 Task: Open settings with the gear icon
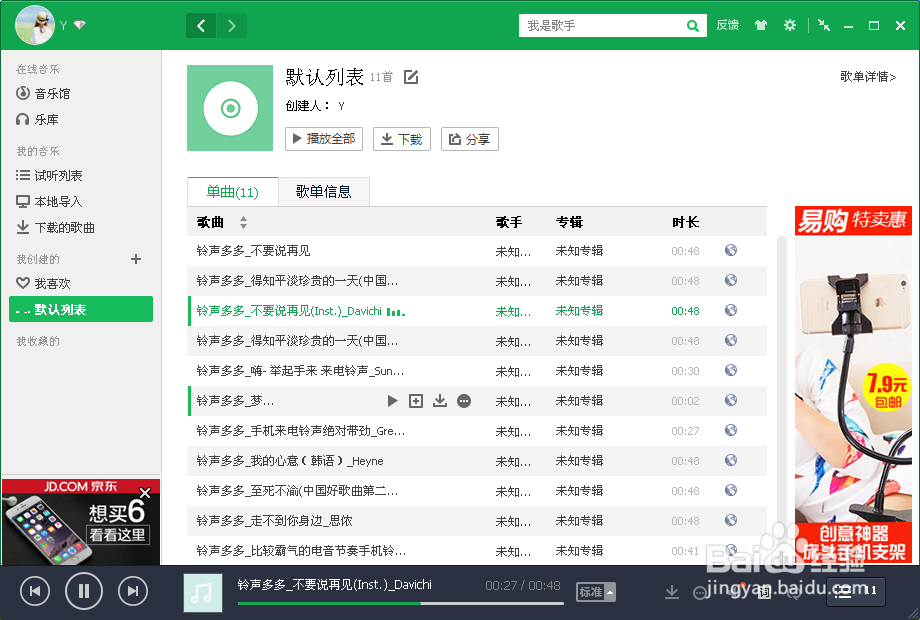[x=790, y=25]
